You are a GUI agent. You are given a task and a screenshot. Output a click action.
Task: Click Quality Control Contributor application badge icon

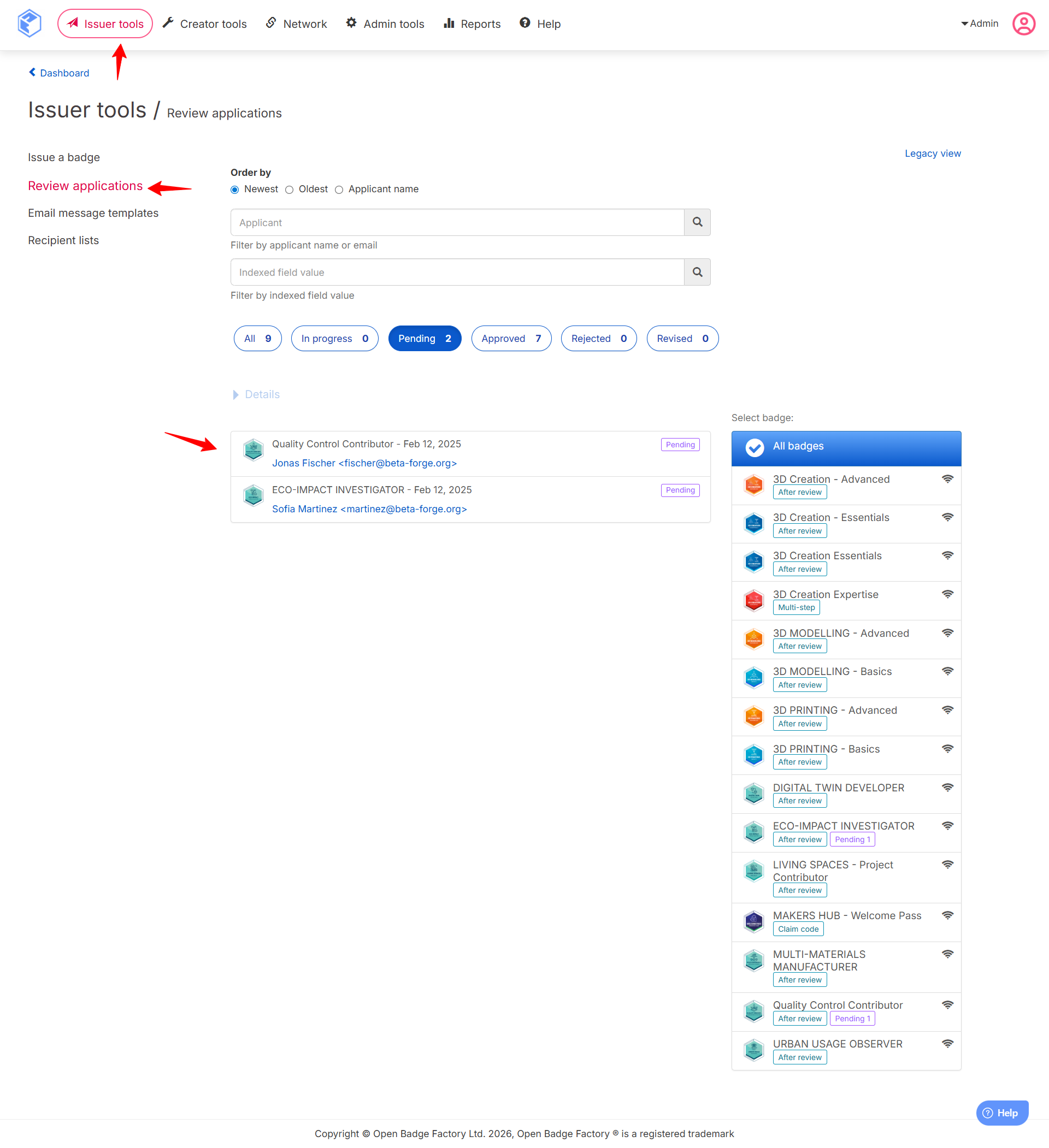253,450
